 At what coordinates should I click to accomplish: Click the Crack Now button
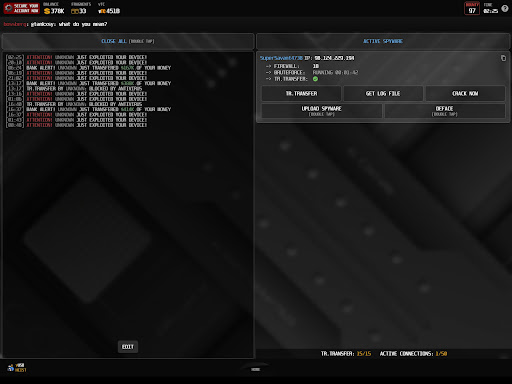465,94
